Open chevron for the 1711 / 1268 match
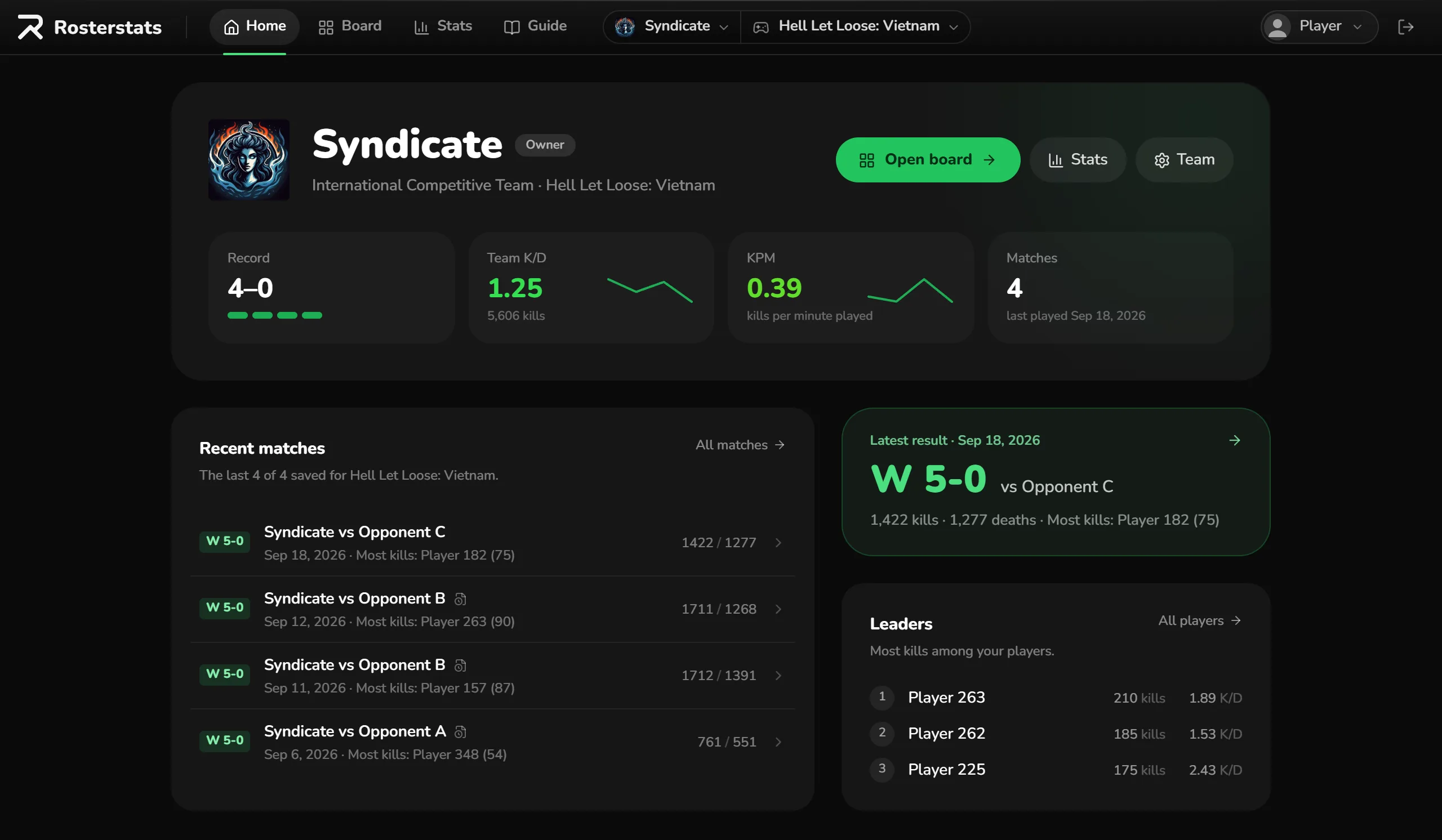Screen dimensions: 1442x840 click(x=778, y=609)
